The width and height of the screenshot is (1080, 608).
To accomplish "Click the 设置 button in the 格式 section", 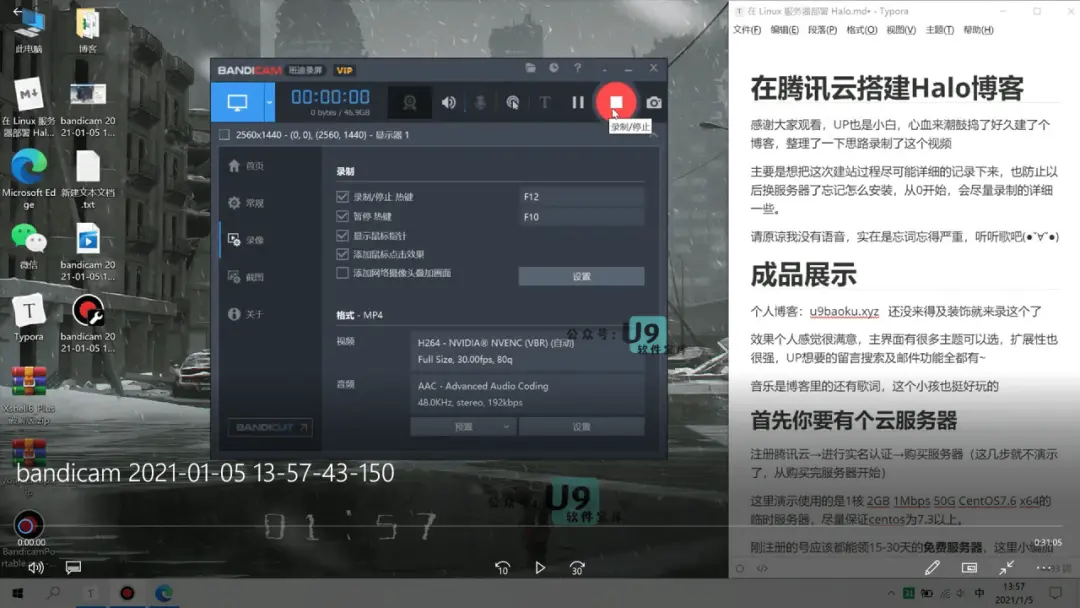I will 581,427.
